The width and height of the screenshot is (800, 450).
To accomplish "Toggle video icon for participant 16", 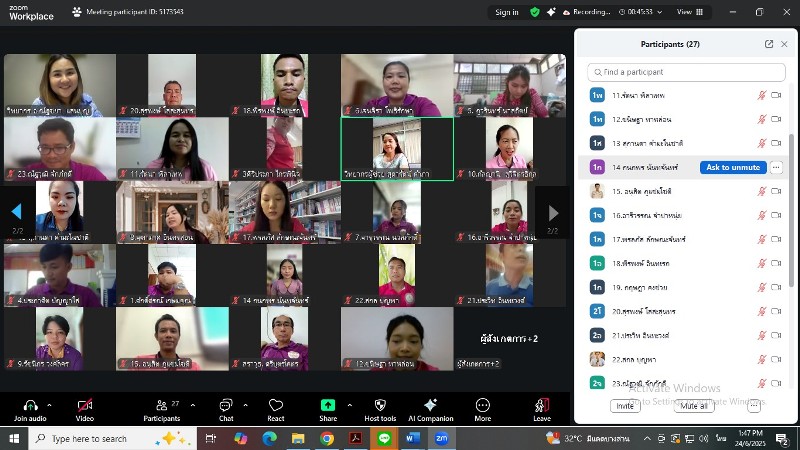I will [x=776, y=215].
